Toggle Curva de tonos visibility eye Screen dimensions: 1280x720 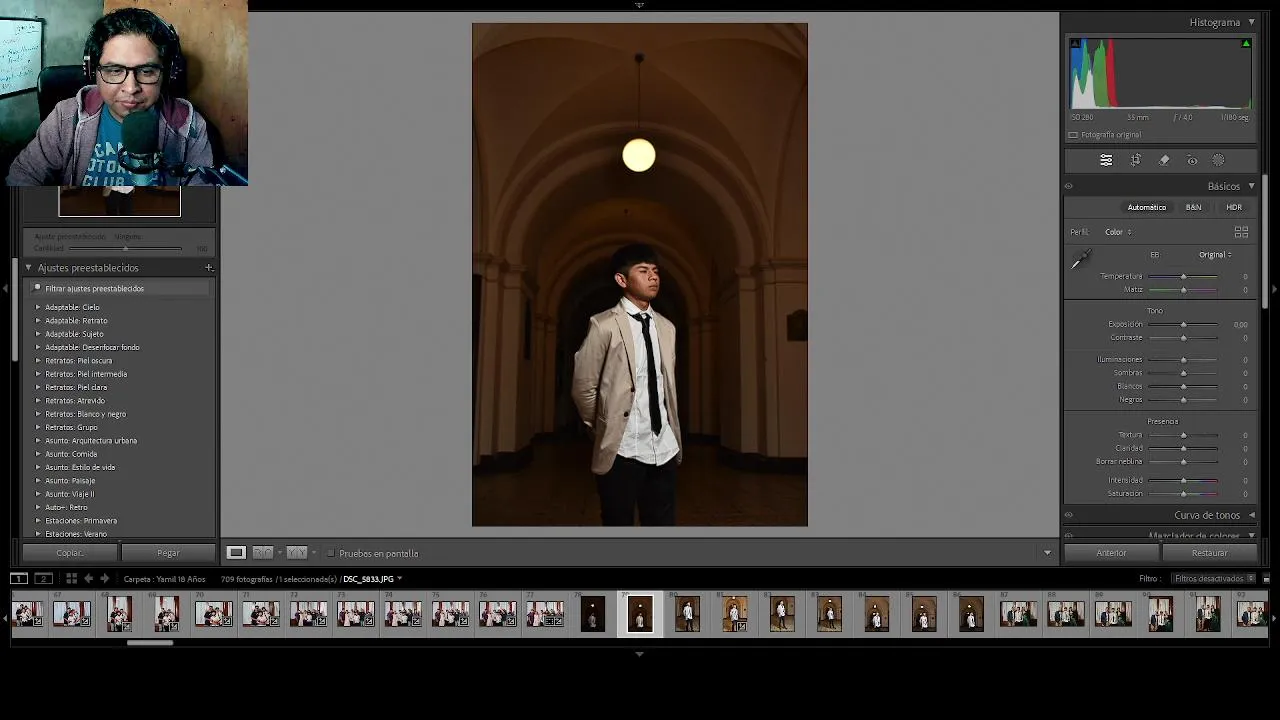1068,515
